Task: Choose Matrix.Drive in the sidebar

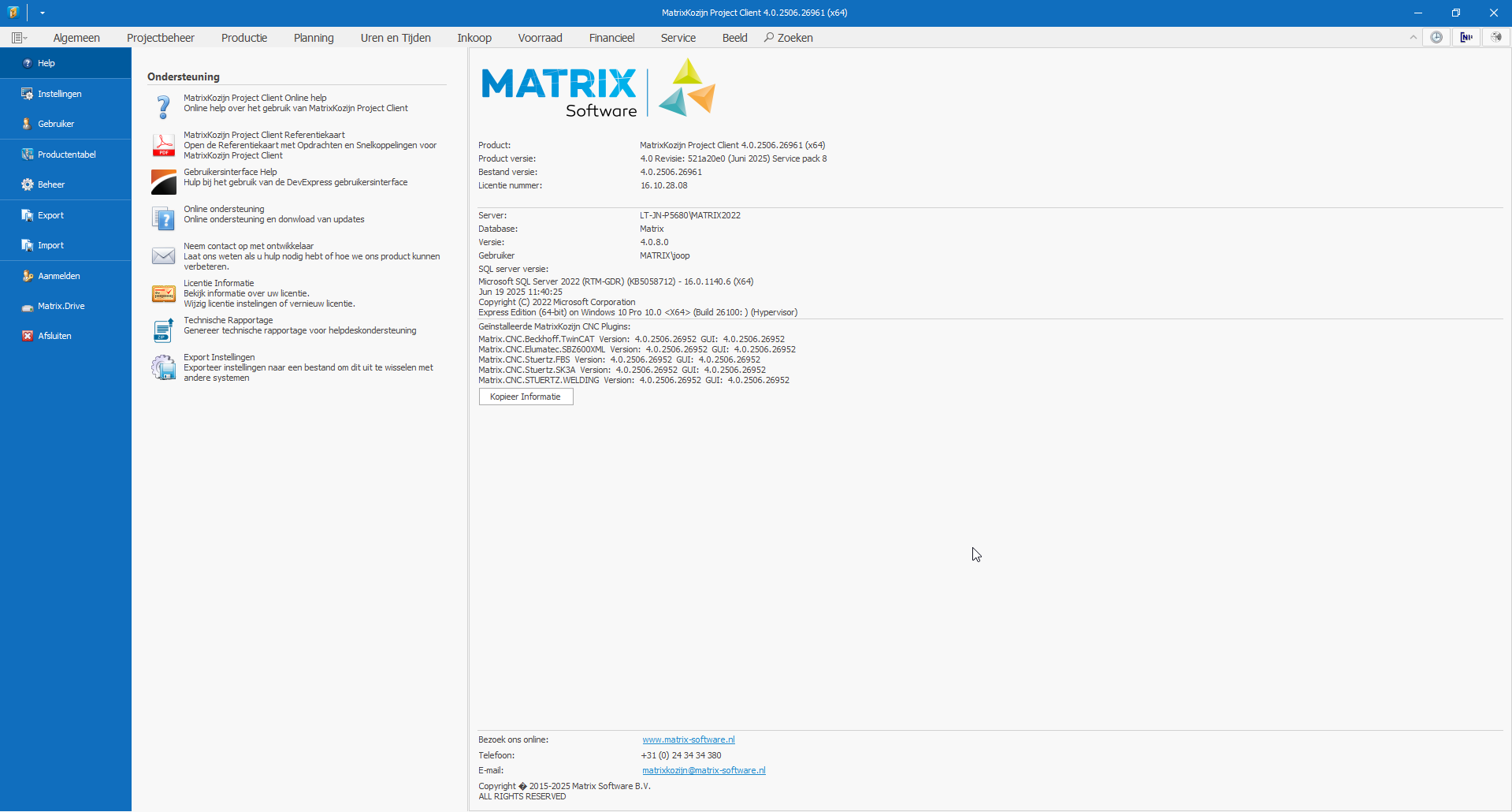Action: [61, 306]
